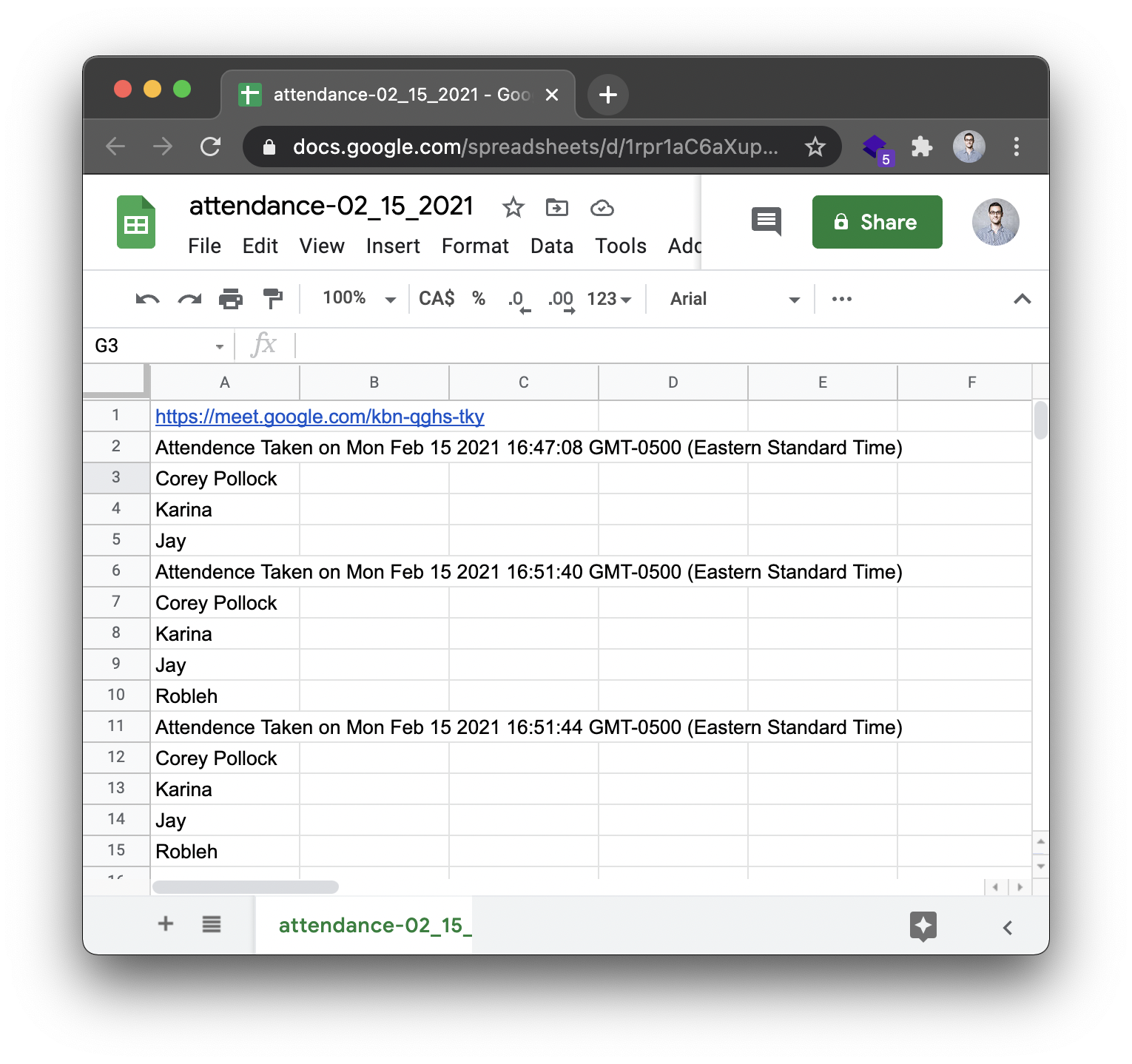Open the Name box dropdown arrow

(220, 346)
